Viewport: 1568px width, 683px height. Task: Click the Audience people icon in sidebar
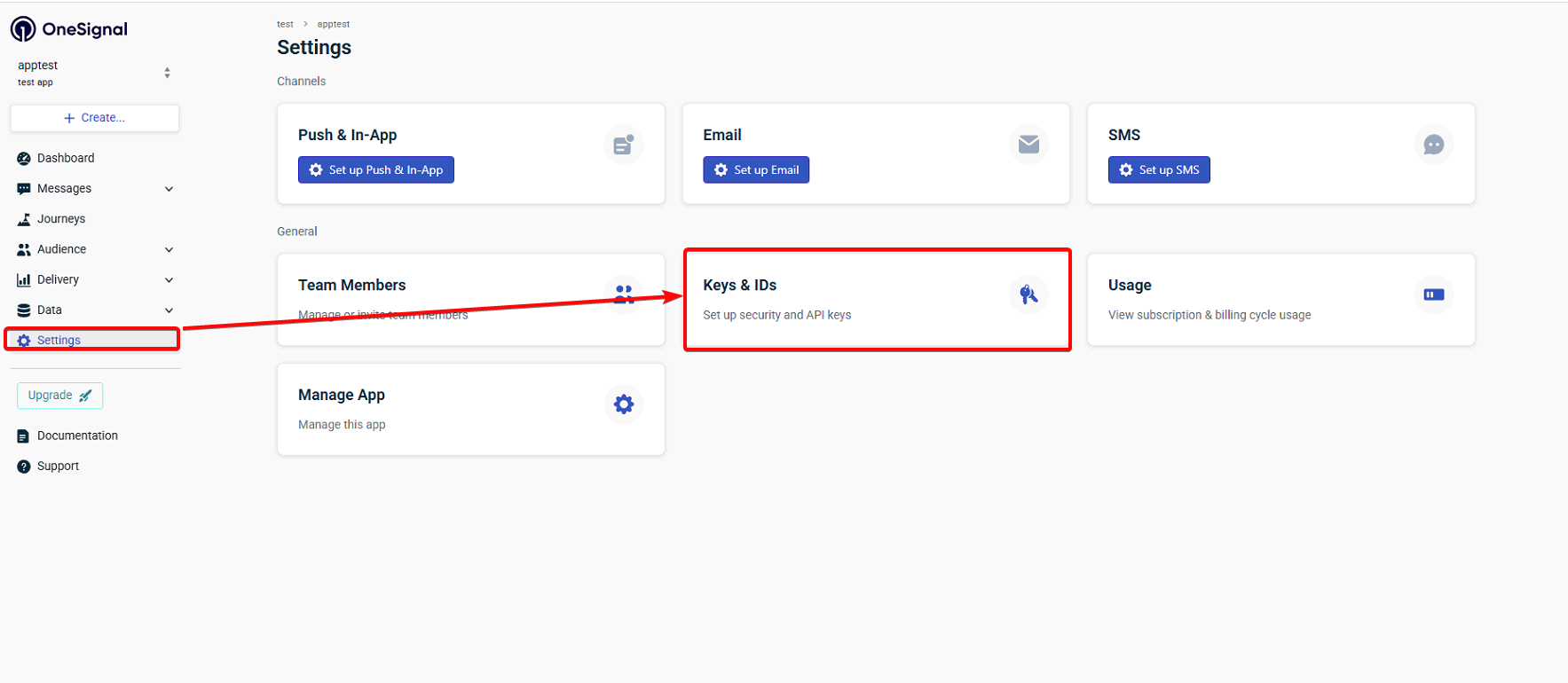24,250
